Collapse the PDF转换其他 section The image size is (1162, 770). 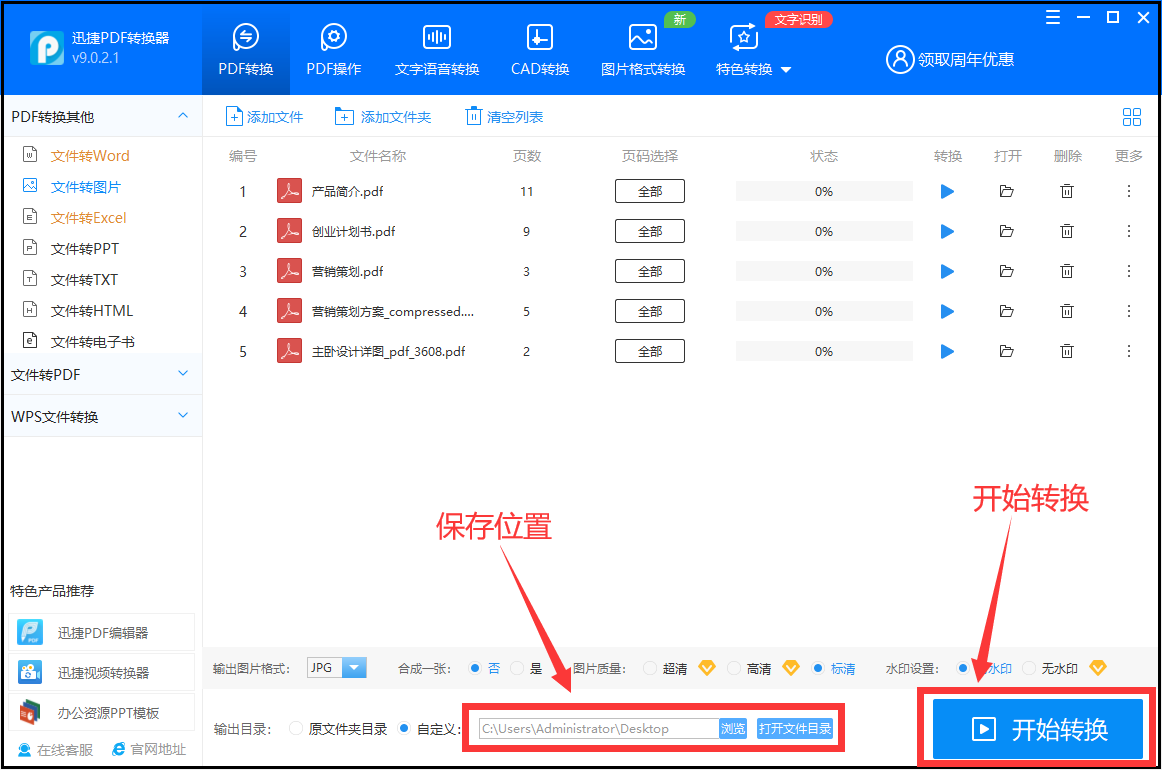tap(183, 116)
